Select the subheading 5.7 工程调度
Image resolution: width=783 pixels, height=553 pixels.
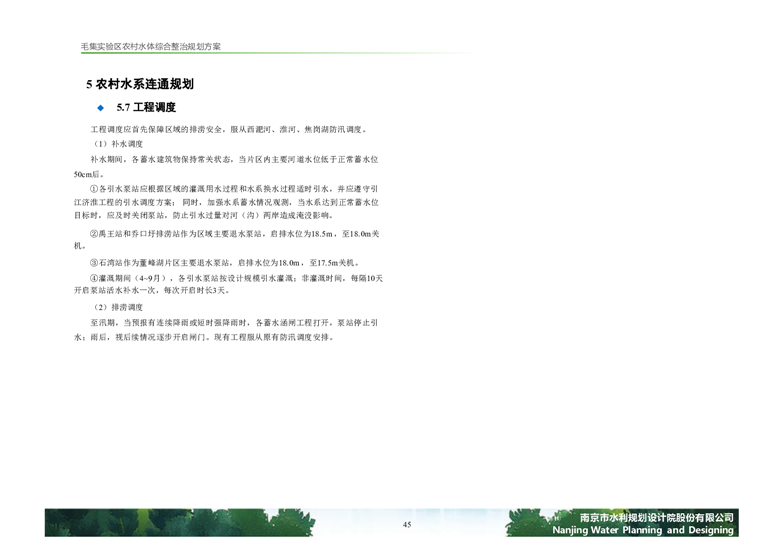coord(146,108)
